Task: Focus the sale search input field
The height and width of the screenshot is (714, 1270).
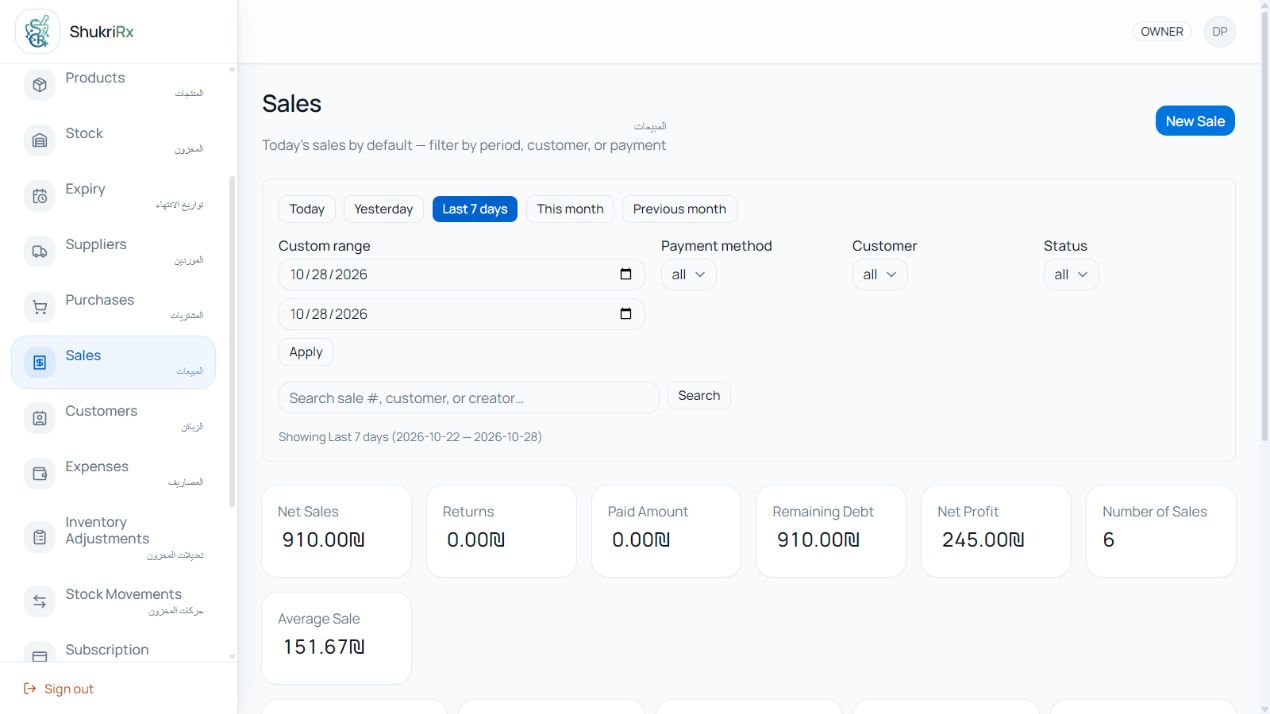Action: pyautogui.click(x=469, y=397)
